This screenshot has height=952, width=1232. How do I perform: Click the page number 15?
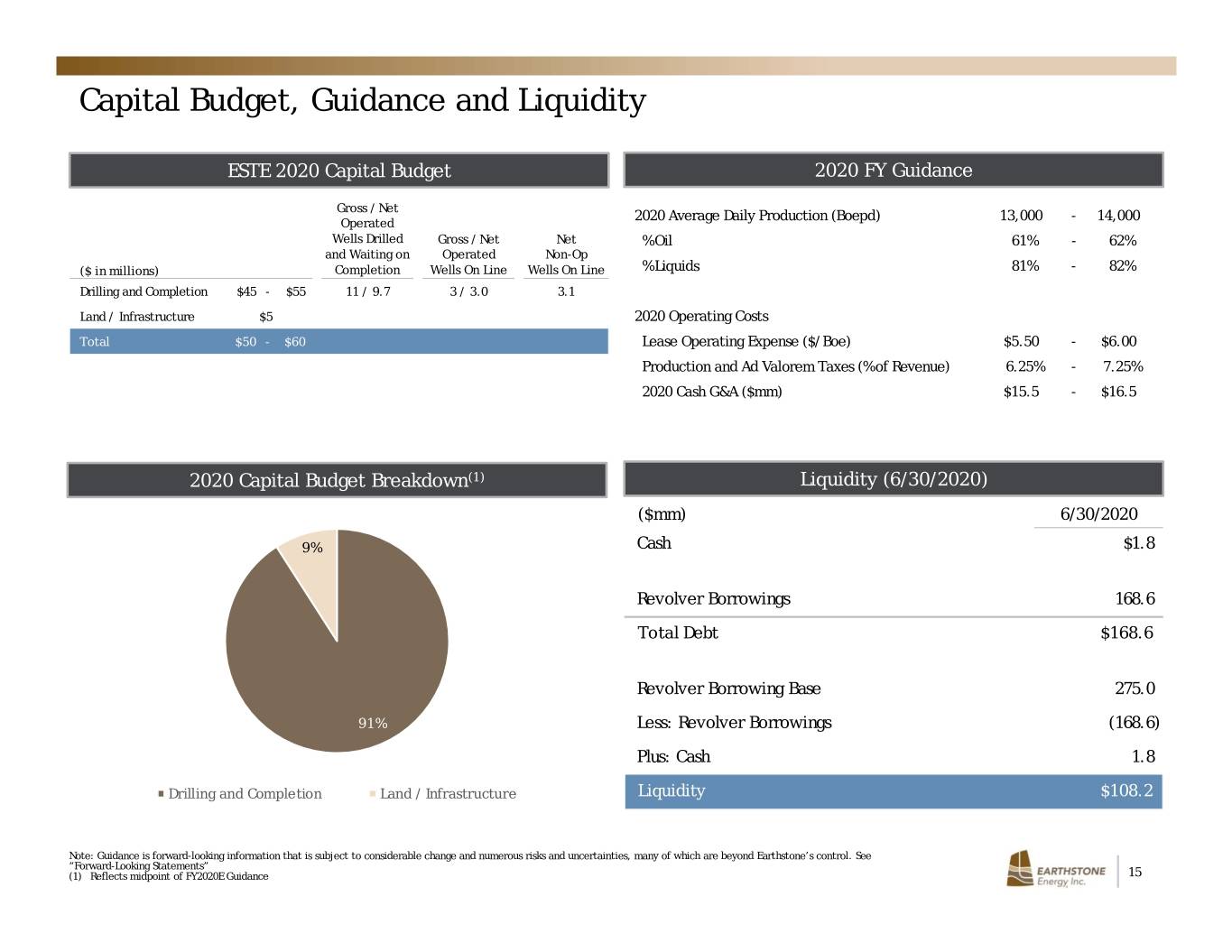[1135, 872]
